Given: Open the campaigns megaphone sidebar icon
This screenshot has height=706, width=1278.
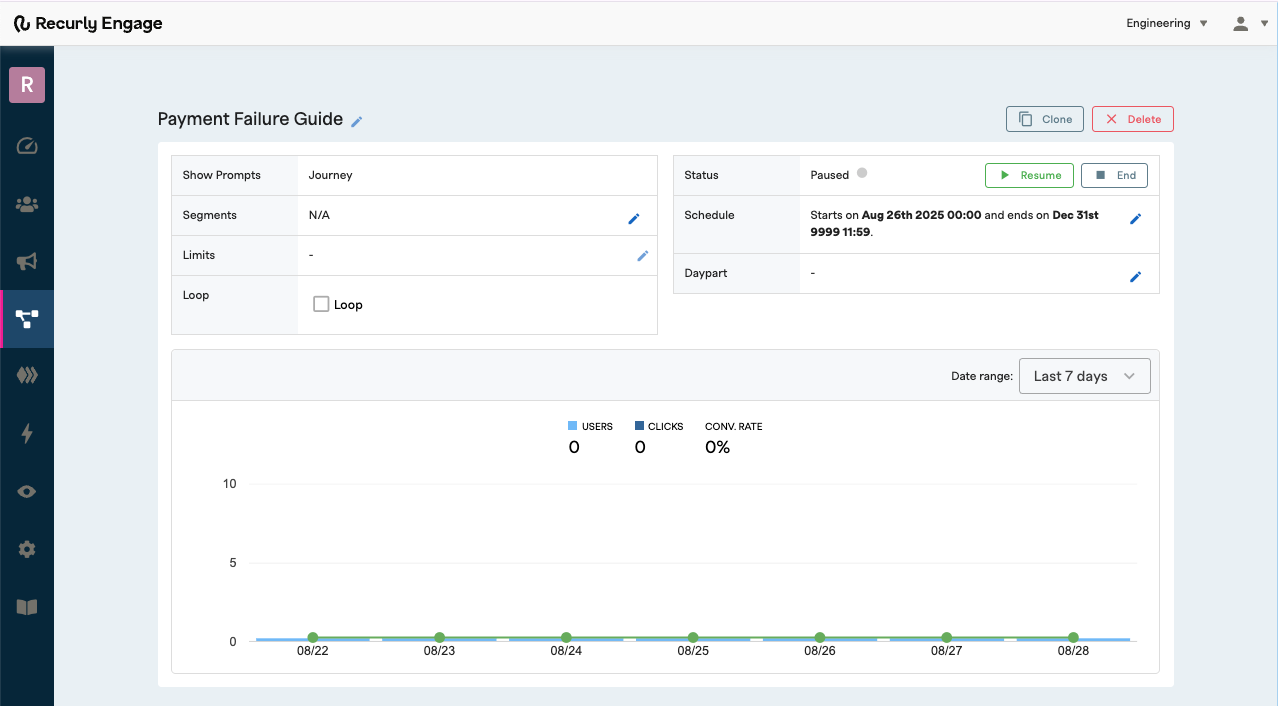Looking at the screenshot, I should pos(27,262).
